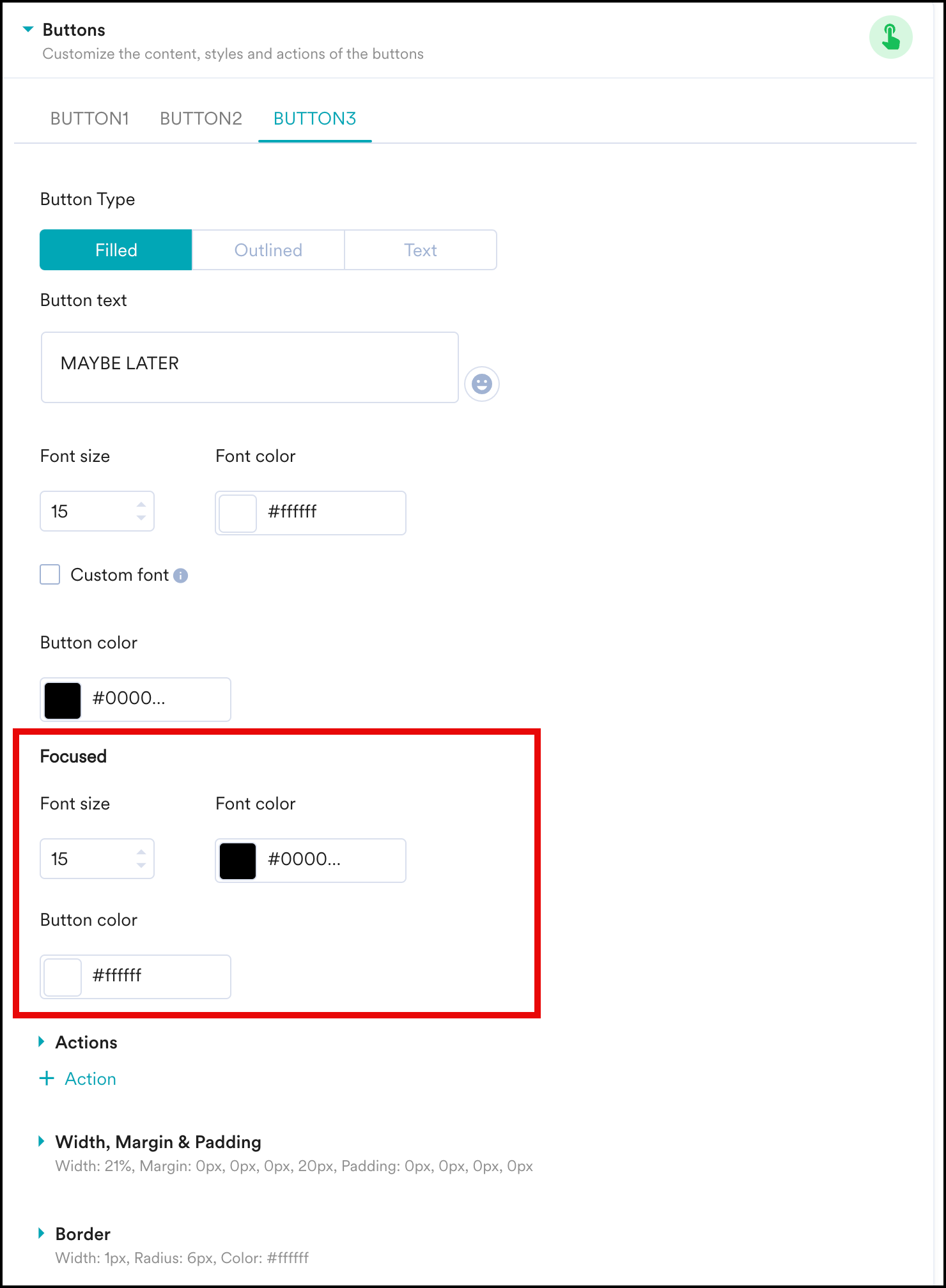Click the plus icon beside Action

[47, 1078]
